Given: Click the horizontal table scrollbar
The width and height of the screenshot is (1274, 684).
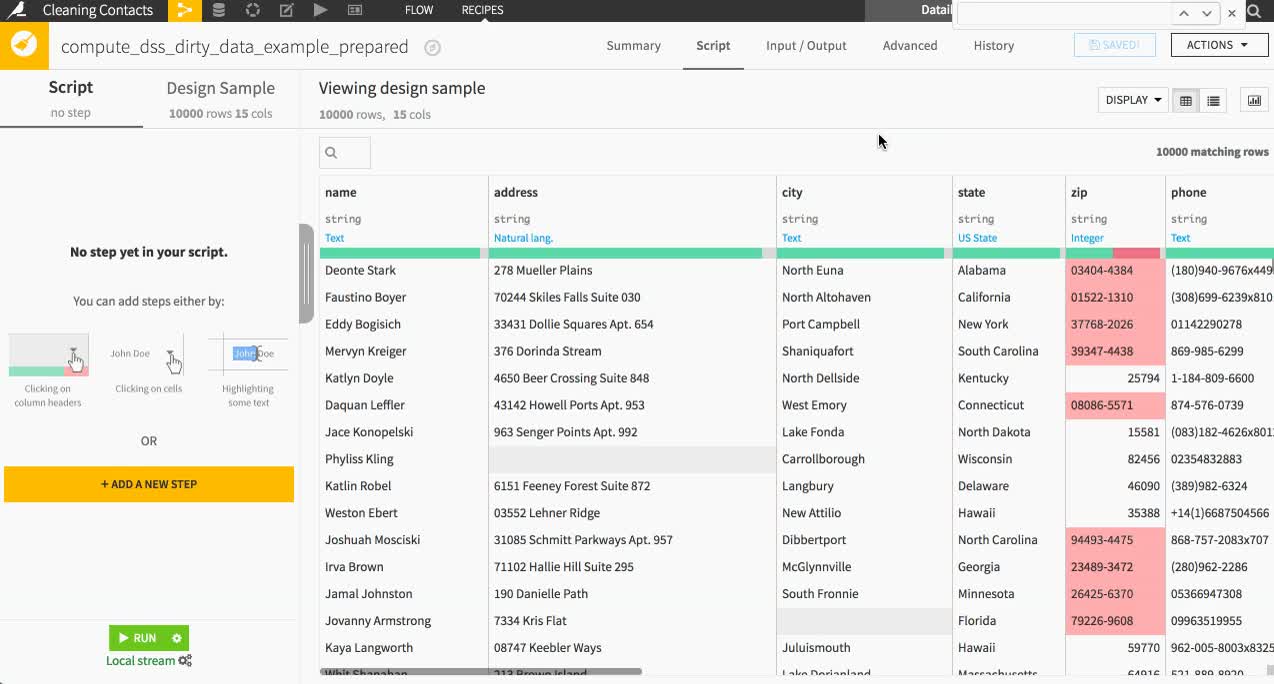Looking at the screenshot, I should 481,672.
